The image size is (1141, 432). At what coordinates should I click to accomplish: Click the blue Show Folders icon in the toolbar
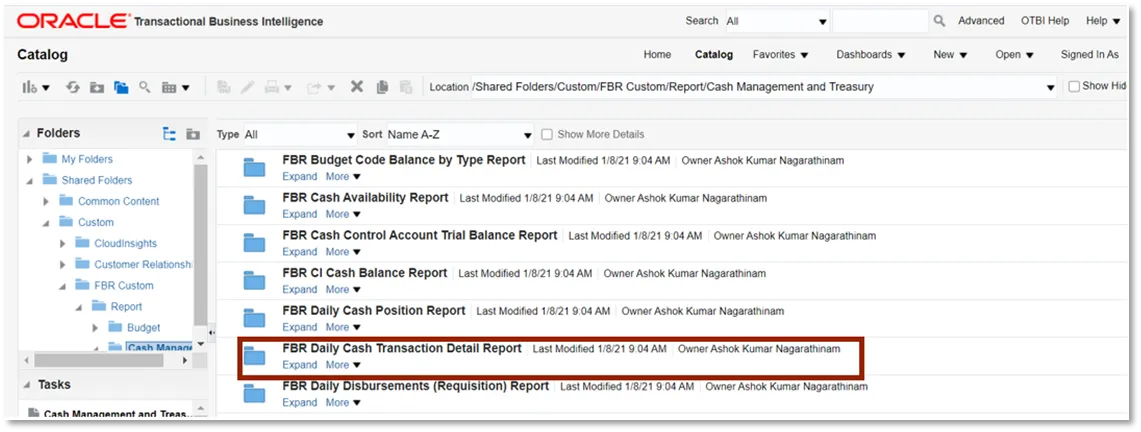tap(121, 87)
